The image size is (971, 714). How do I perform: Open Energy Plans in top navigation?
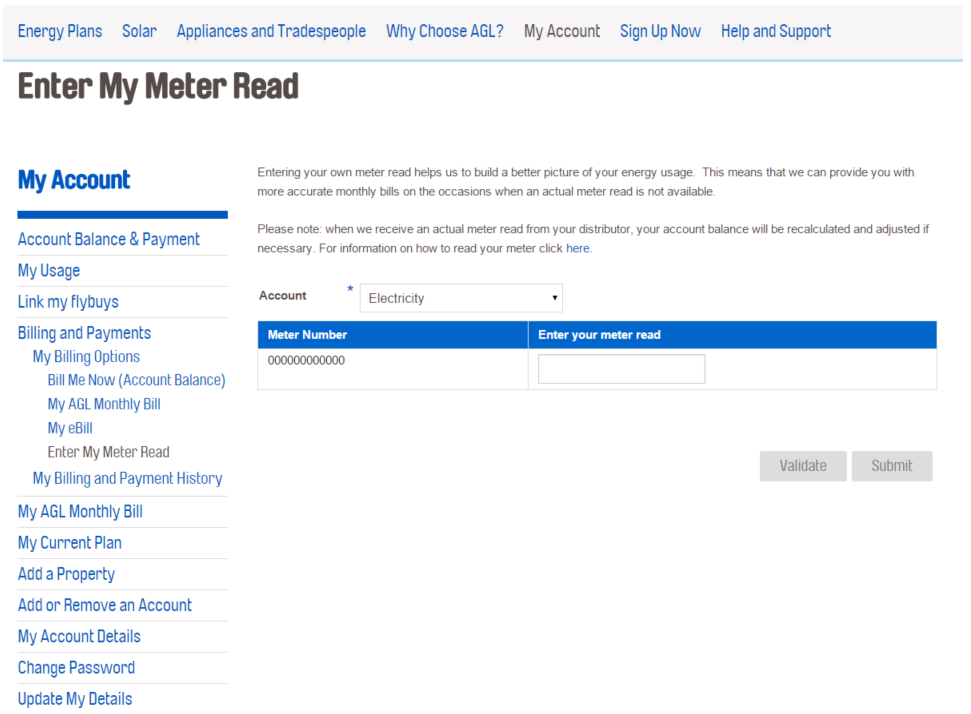coord(60,31)
